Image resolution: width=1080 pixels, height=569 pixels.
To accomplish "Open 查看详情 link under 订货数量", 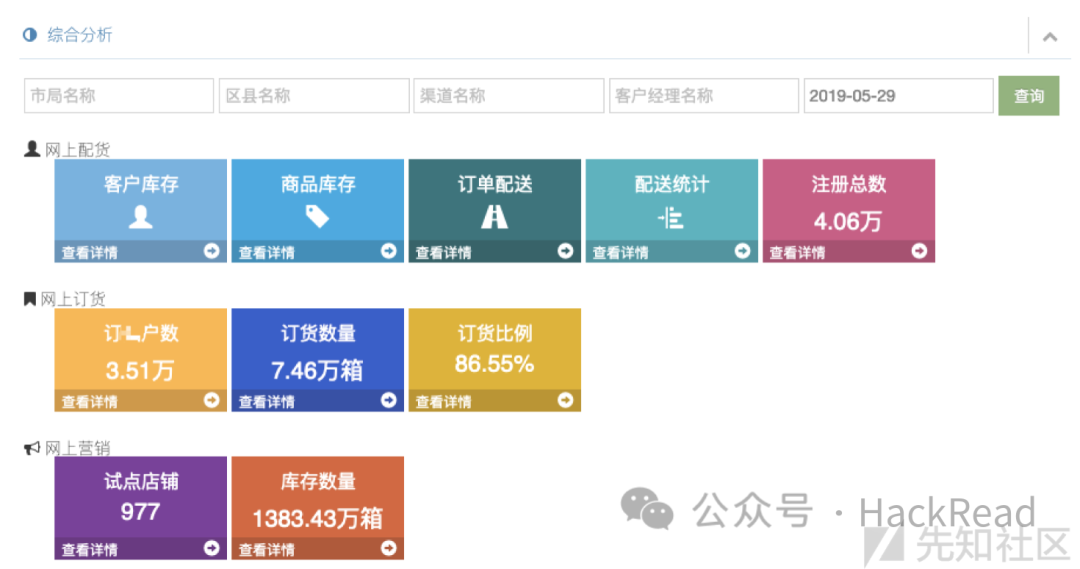I will pos(267,402).
